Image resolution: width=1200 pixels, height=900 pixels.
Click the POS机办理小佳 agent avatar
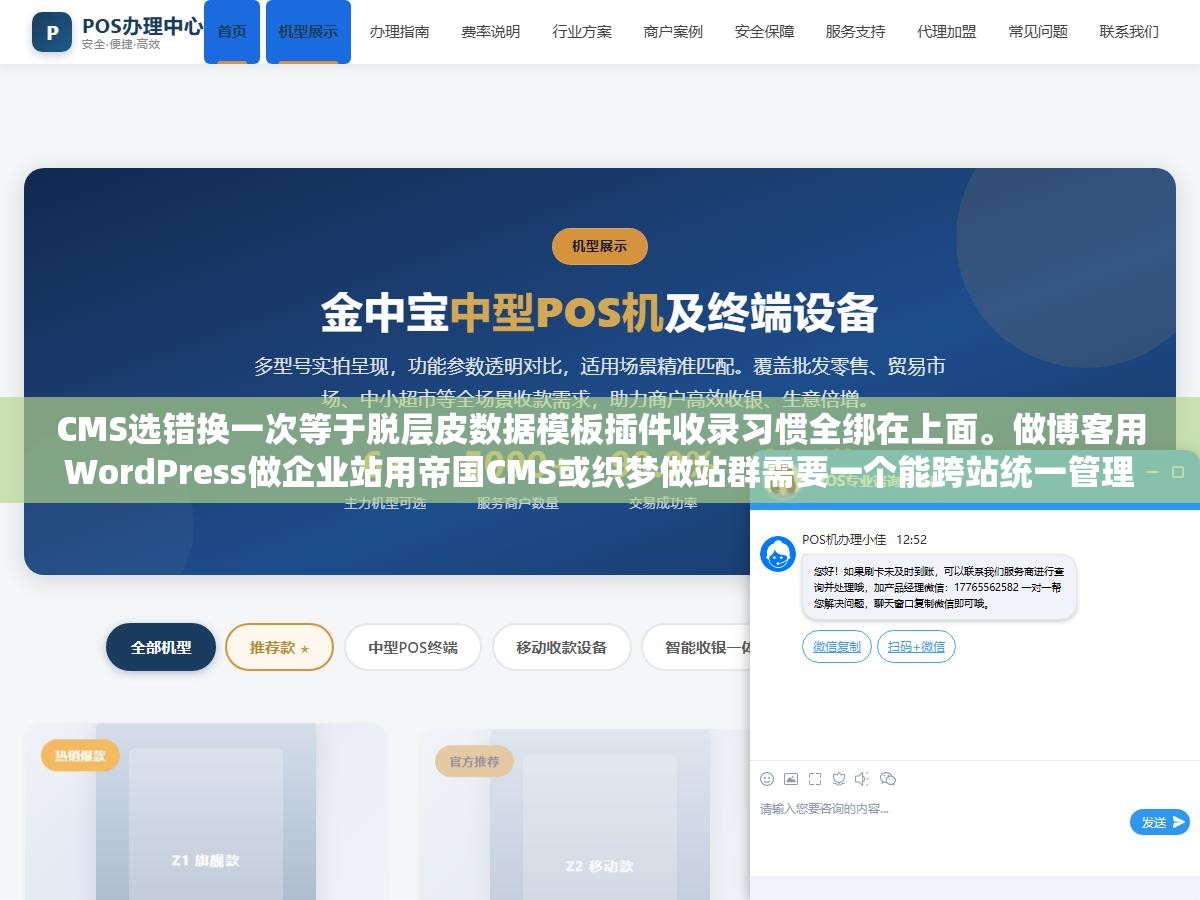click(778, 554)
